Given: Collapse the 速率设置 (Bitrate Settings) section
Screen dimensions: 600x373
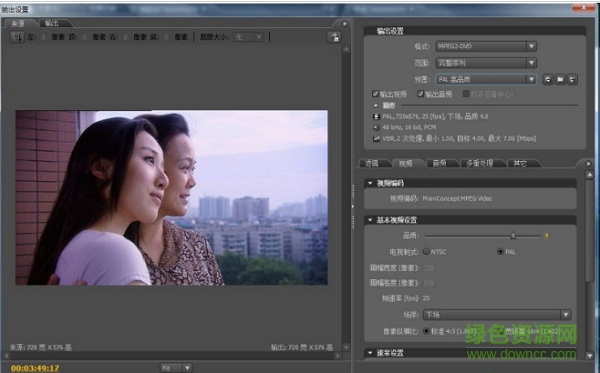Looking at the screenshot, I should click(370, 353).
